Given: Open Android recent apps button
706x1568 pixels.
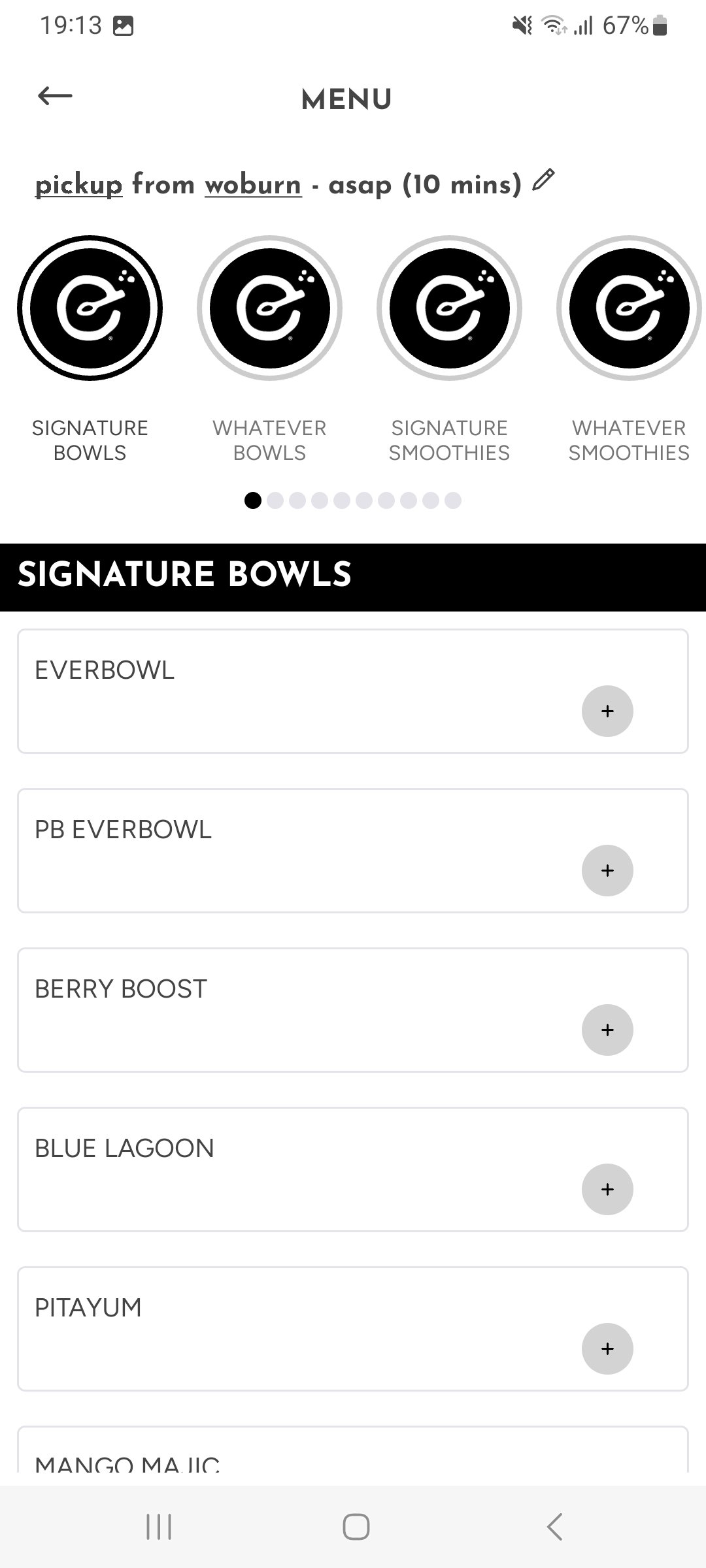Looking at the screenshot, I should tap(159, 1527).
